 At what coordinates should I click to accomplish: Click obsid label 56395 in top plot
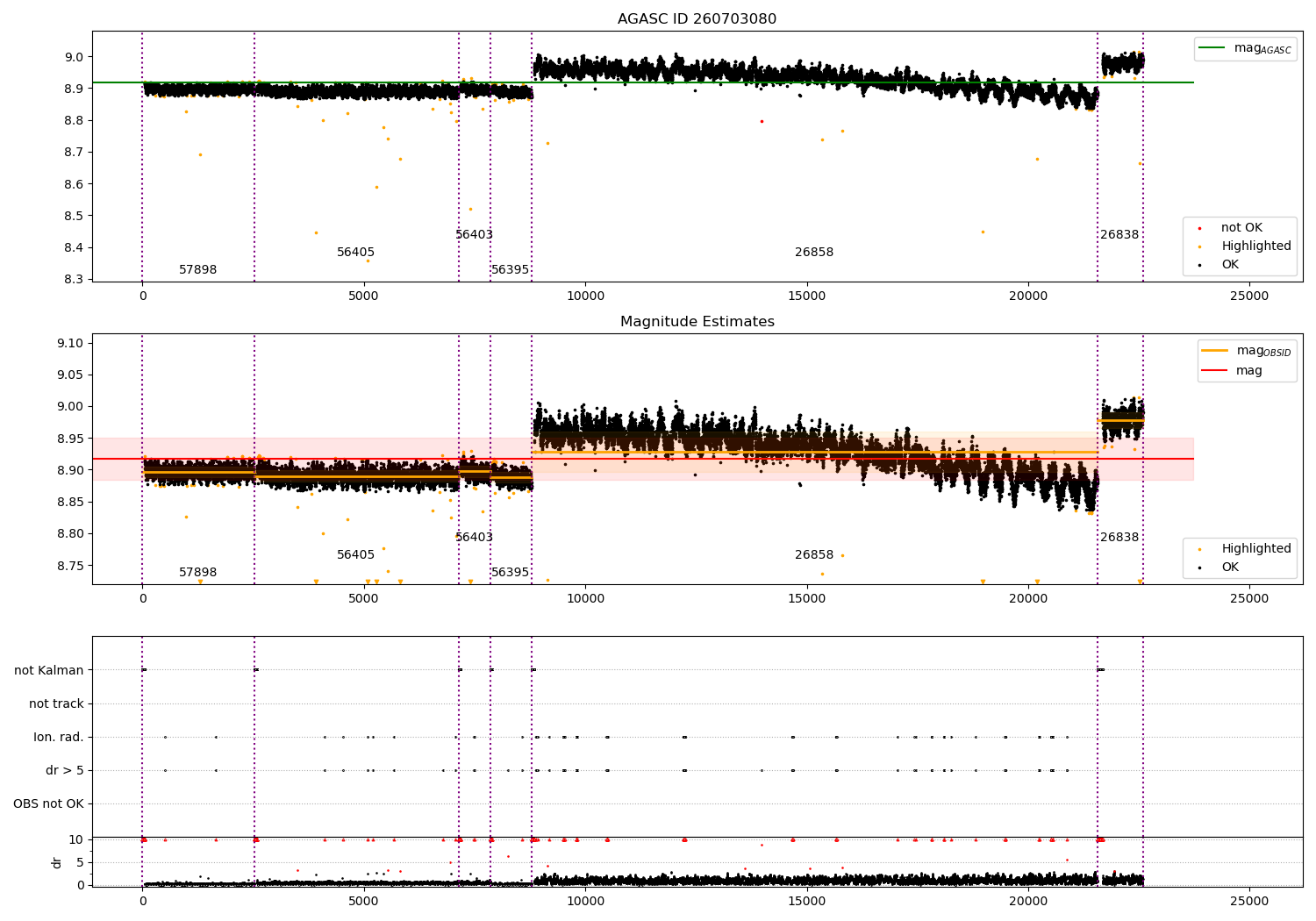point(510,270)
